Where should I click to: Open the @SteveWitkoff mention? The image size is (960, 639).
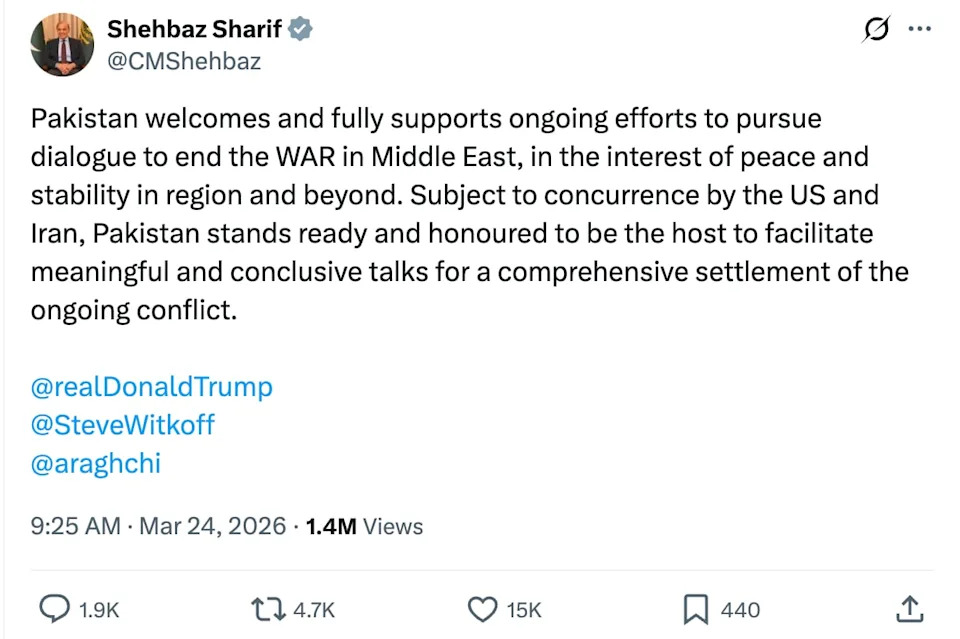[x=123, y=425]
